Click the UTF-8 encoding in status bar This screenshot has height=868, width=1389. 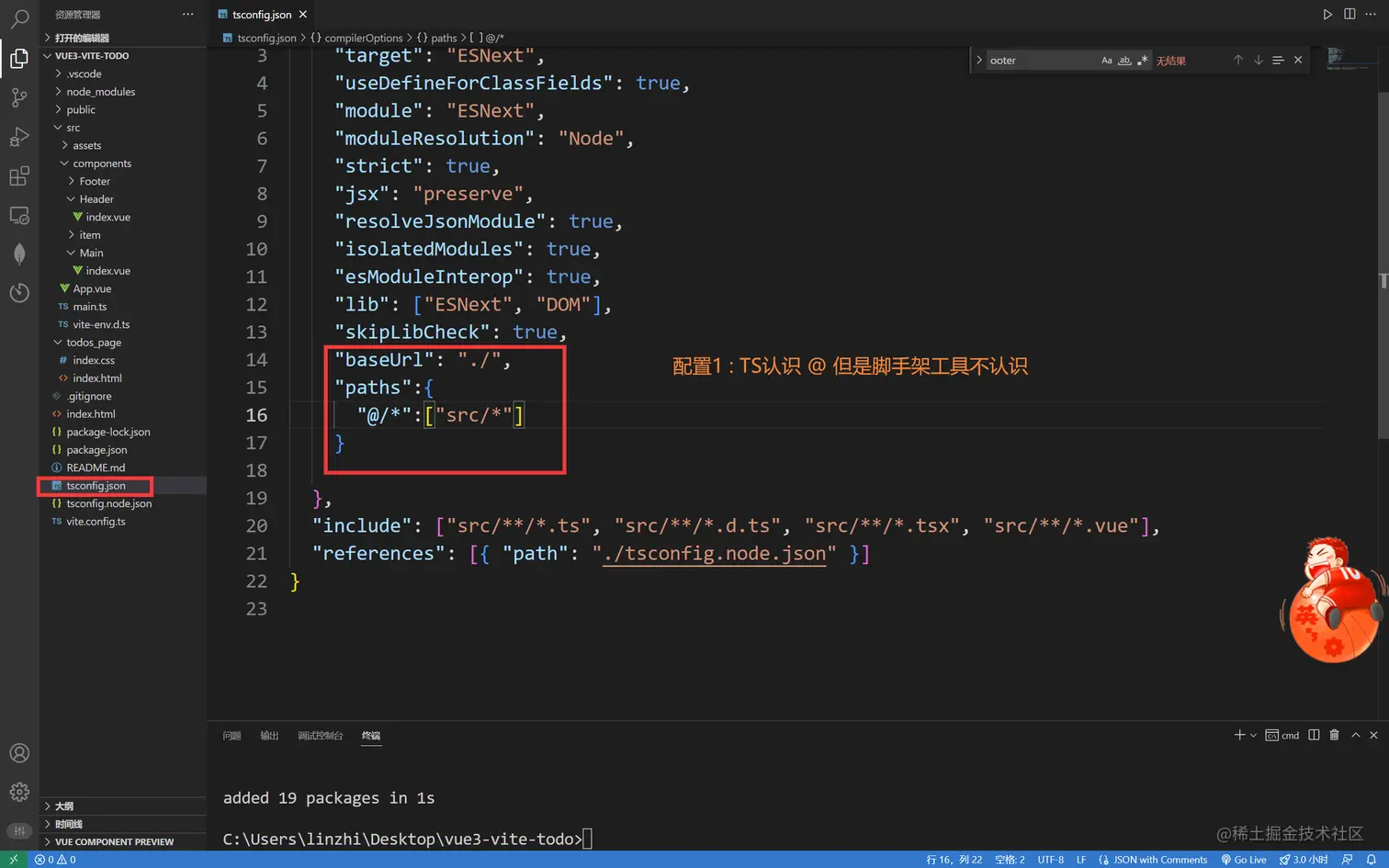pos(1049,859)
